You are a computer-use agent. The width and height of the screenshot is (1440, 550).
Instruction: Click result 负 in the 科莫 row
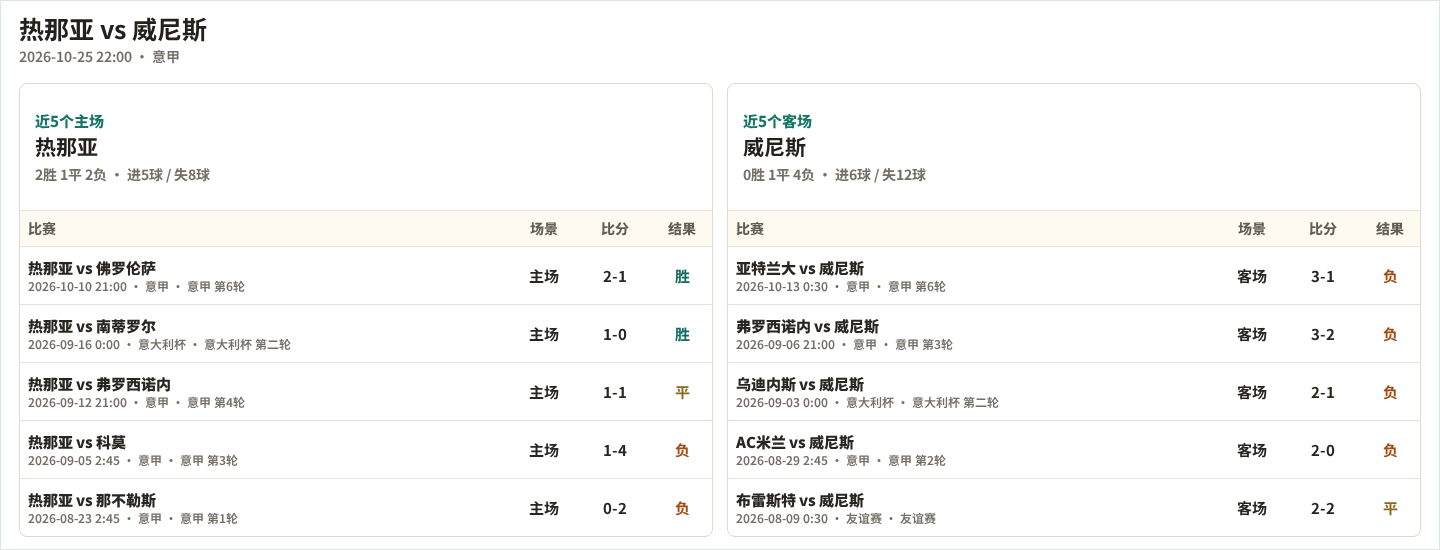click(x=682, y=450)
